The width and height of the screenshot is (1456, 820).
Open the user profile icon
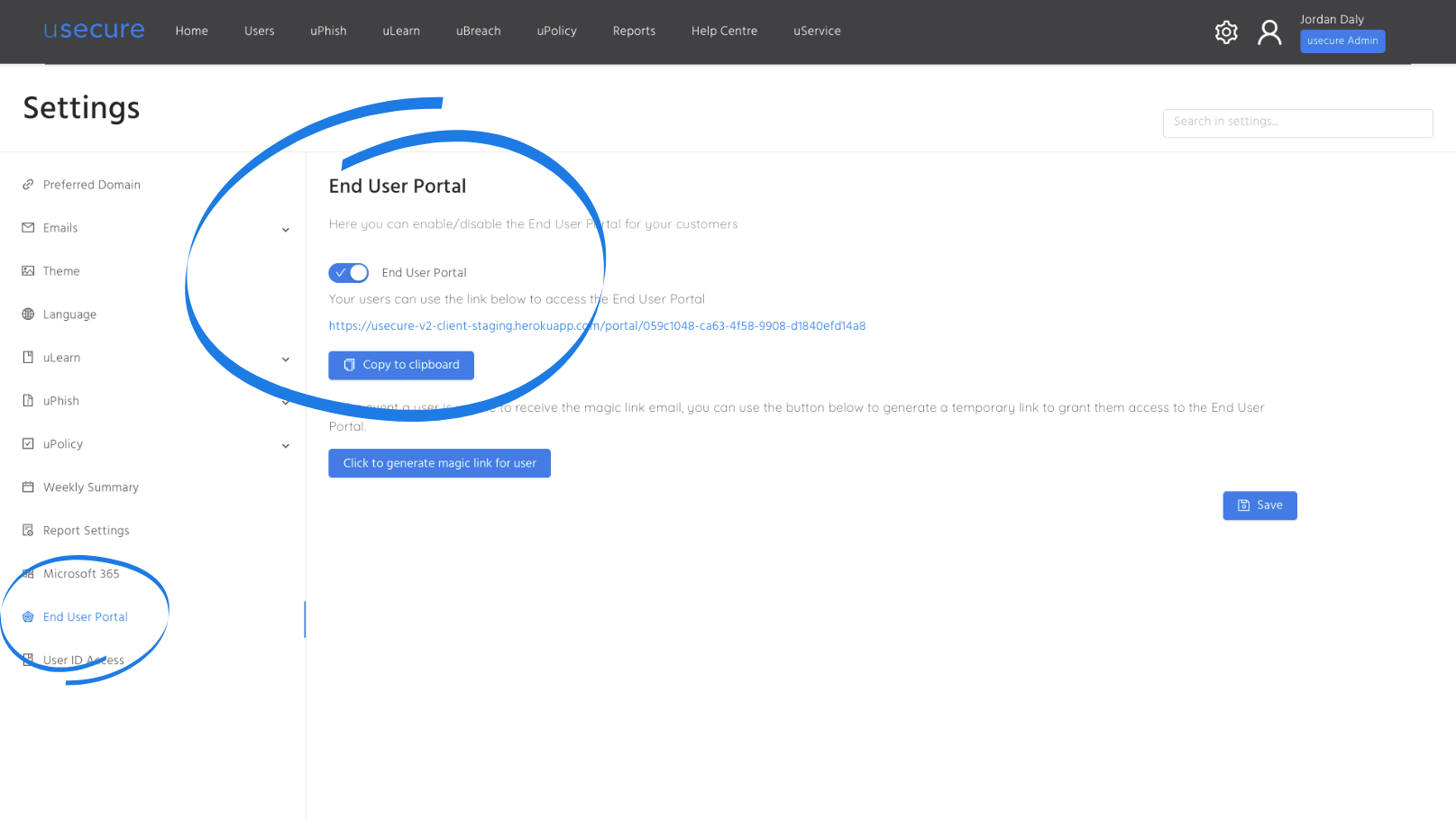coord(1269,32)
